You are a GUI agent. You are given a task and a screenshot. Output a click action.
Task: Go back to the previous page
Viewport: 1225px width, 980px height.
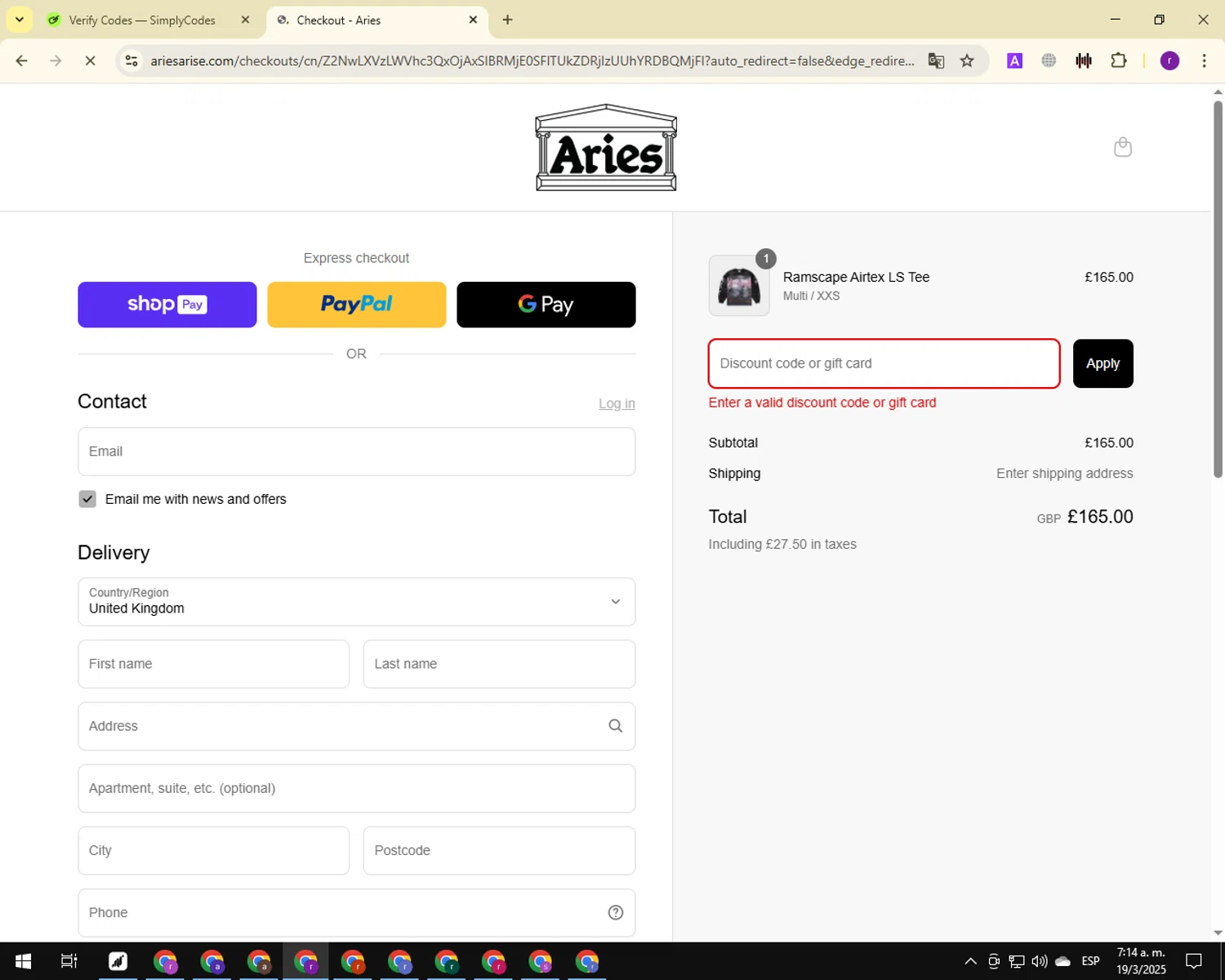tap(22, 60)
